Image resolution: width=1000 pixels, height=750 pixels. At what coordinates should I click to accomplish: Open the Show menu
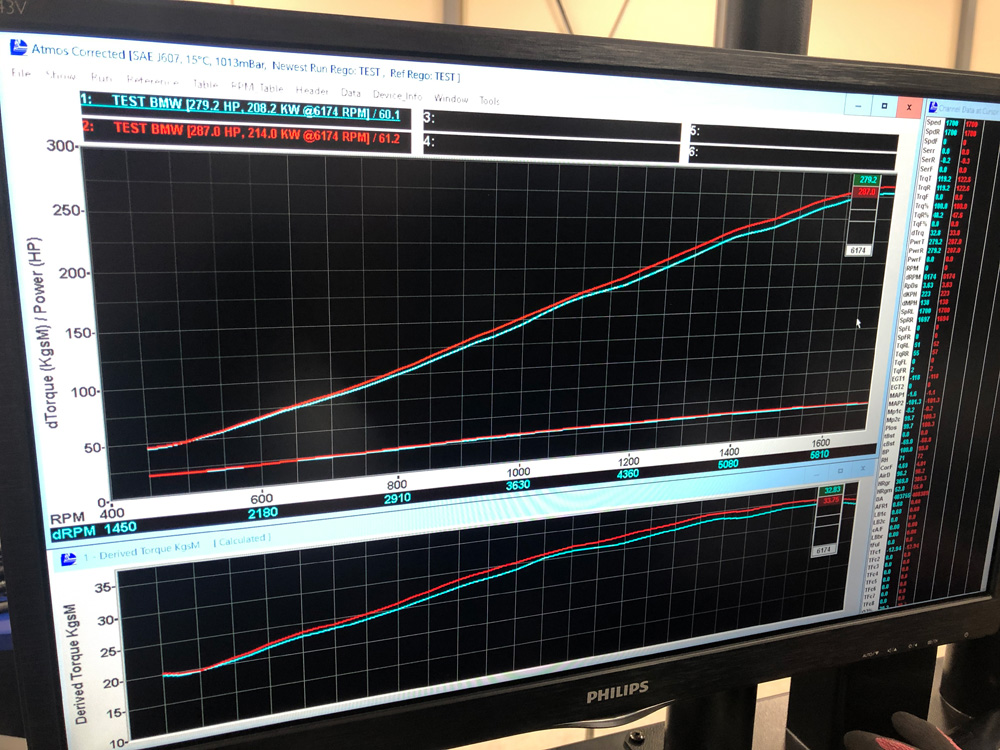click(61, 75)
